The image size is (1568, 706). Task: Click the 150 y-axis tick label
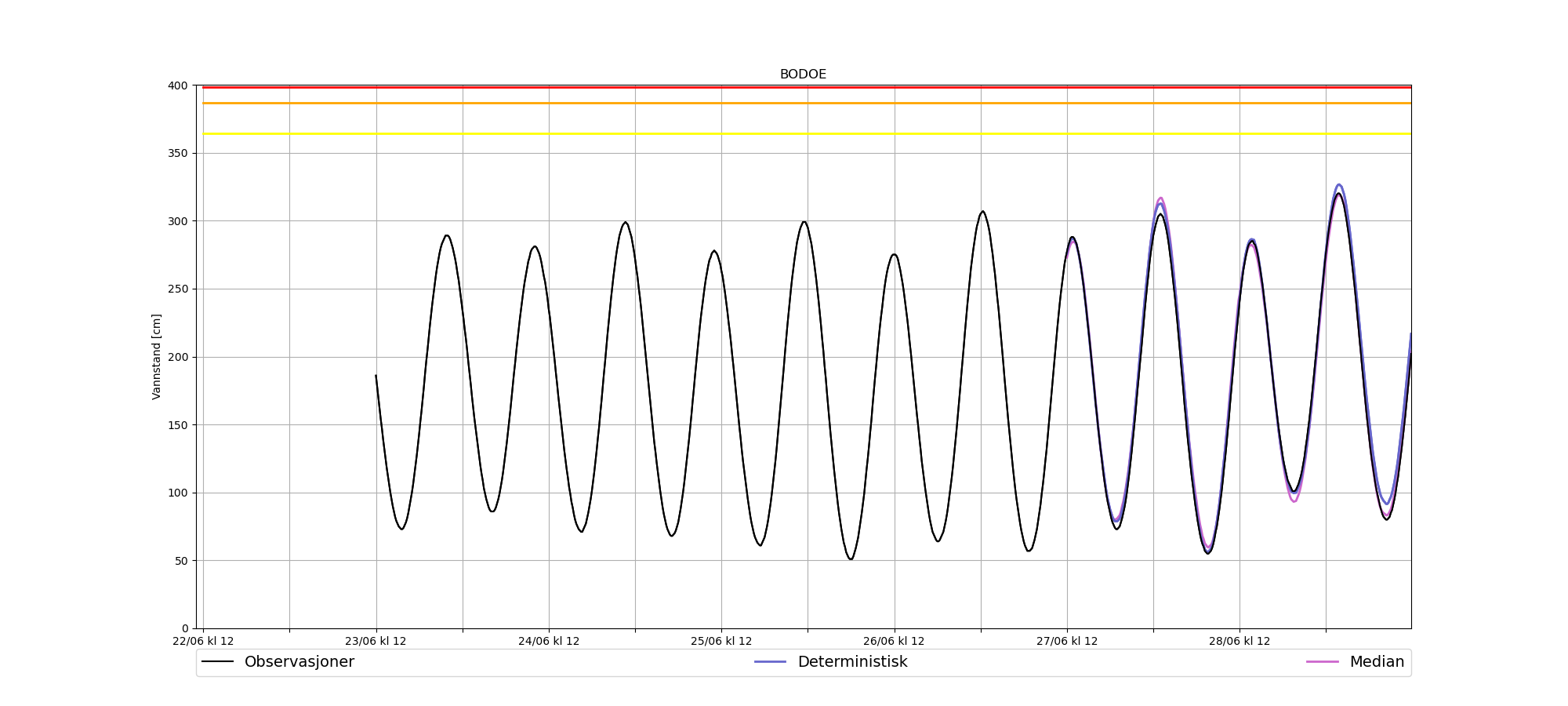(178, 425)
